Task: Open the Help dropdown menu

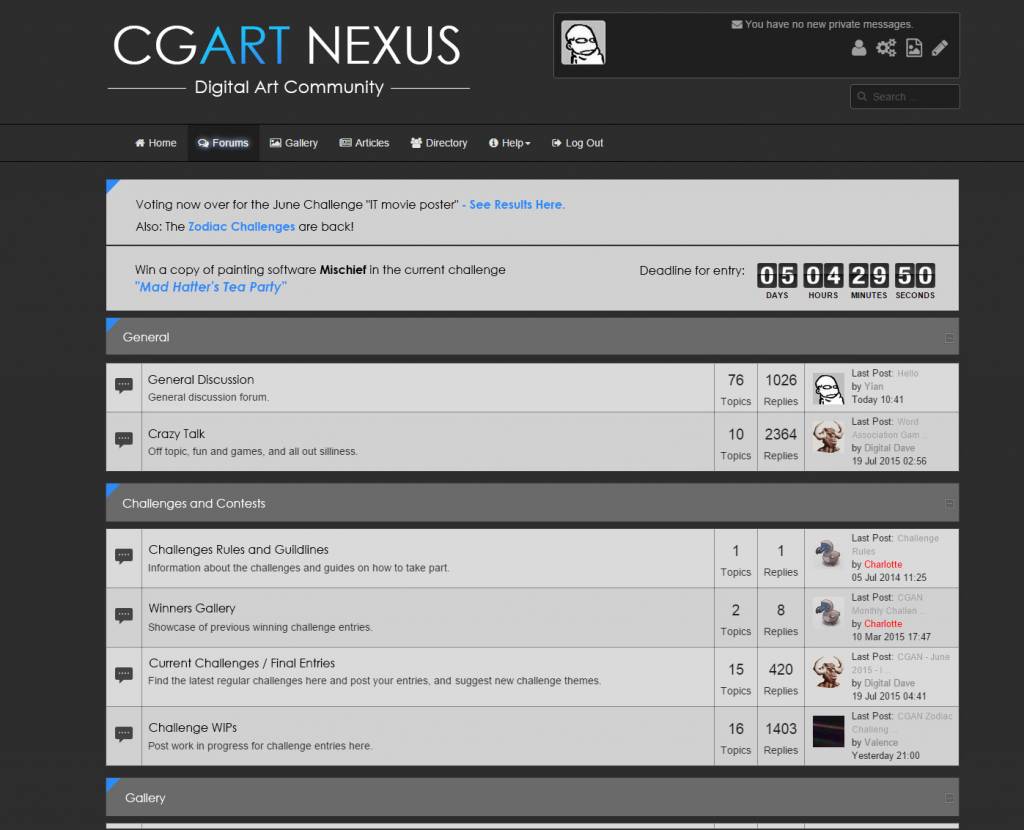Action: point(510,143)
